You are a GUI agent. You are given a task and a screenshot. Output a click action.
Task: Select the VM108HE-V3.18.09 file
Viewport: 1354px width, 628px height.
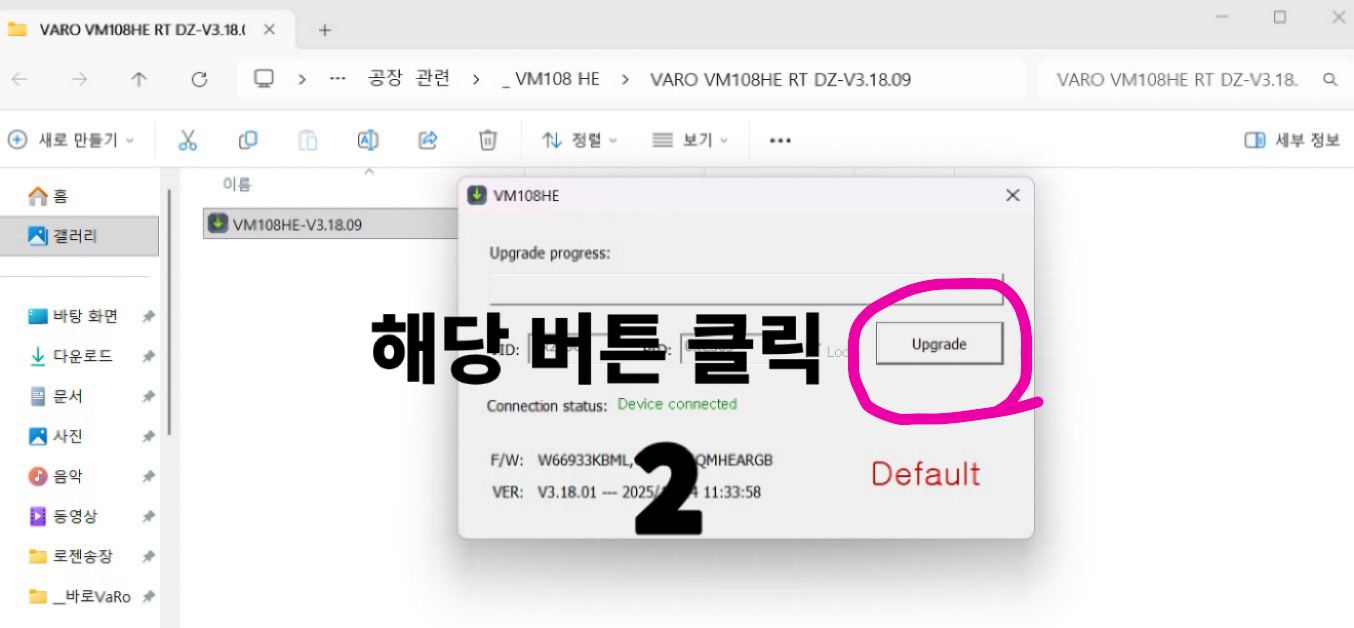(x=330, y=224)
